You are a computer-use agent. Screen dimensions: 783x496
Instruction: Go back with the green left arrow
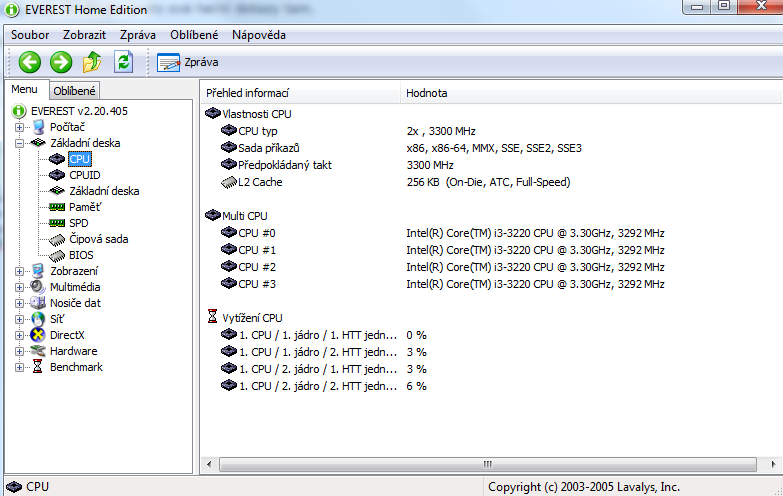coord(30,62)
